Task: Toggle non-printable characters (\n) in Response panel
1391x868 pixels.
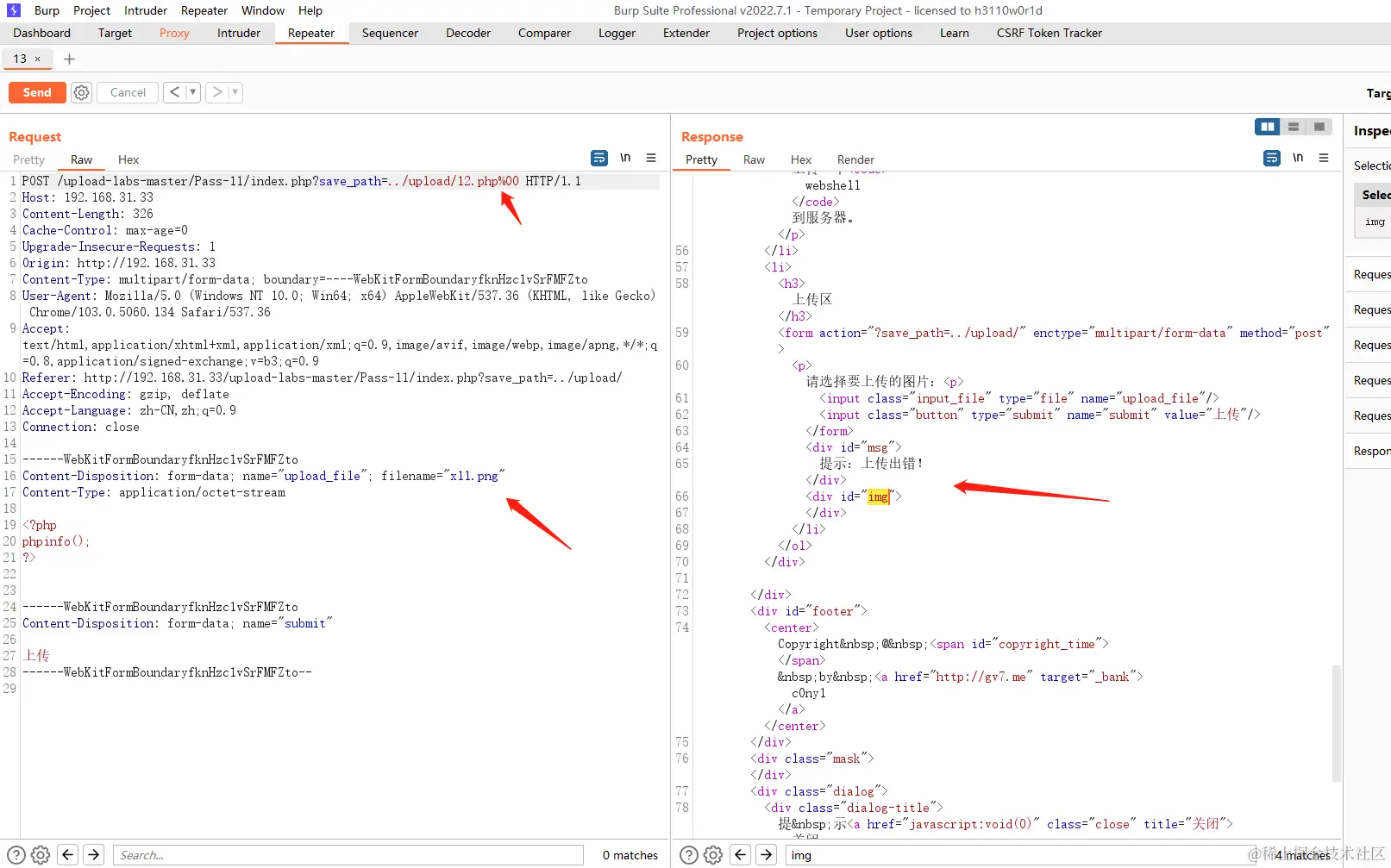Action: (1298, 158)
